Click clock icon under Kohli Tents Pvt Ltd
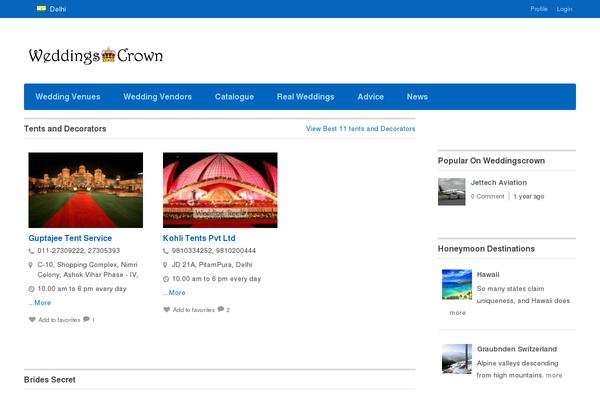The image size is (600, 400). point(166,279)
